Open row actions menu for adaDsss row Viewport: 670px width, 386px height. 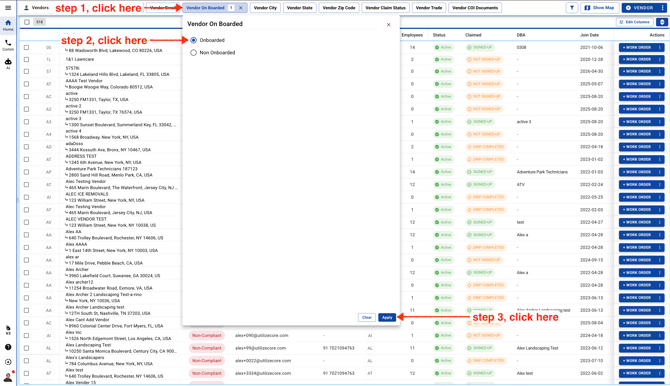(x=659, y=147)
